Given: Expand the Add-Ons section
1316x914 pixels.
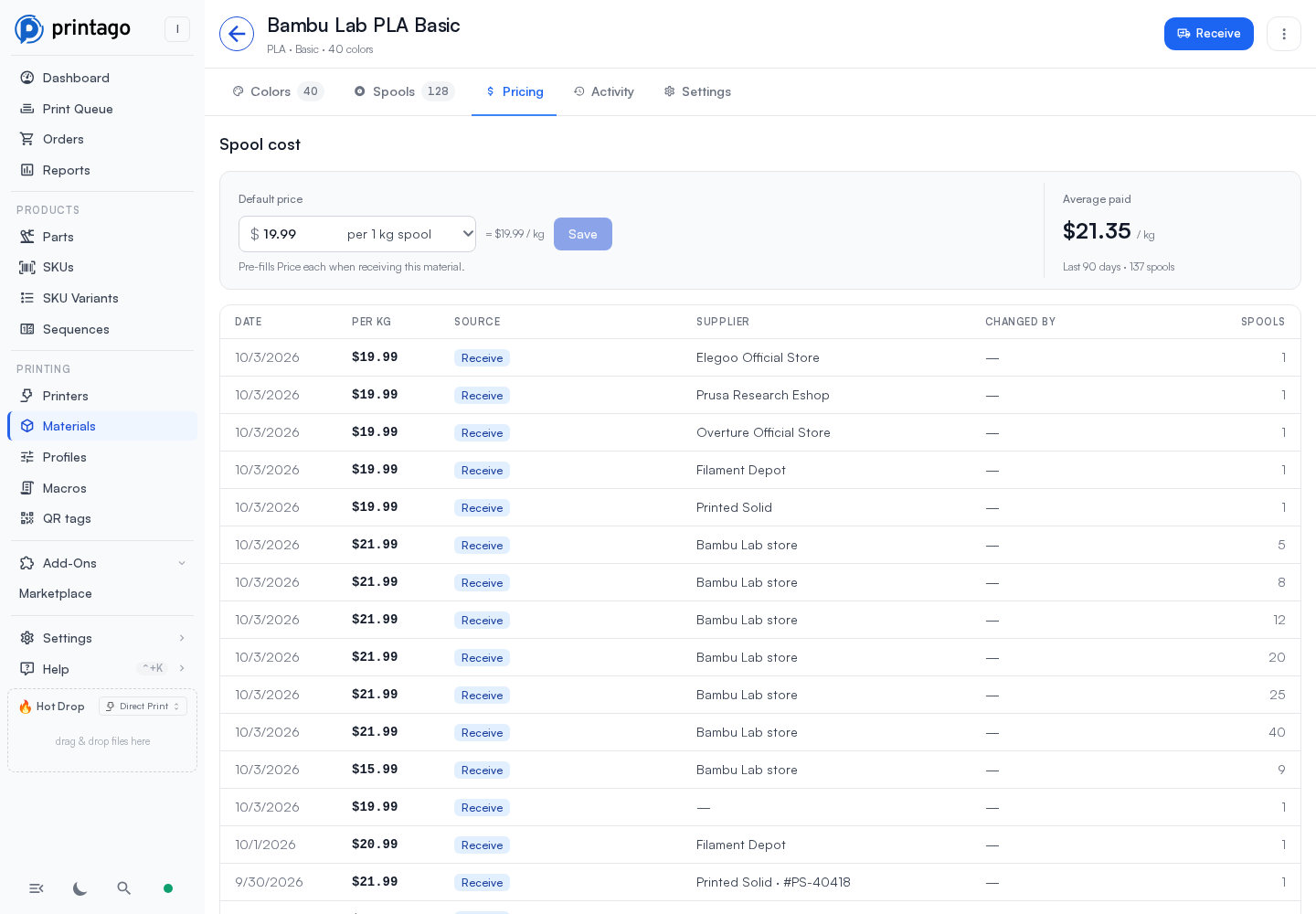Looking at the screenshot, I should (x=102, y=563).
